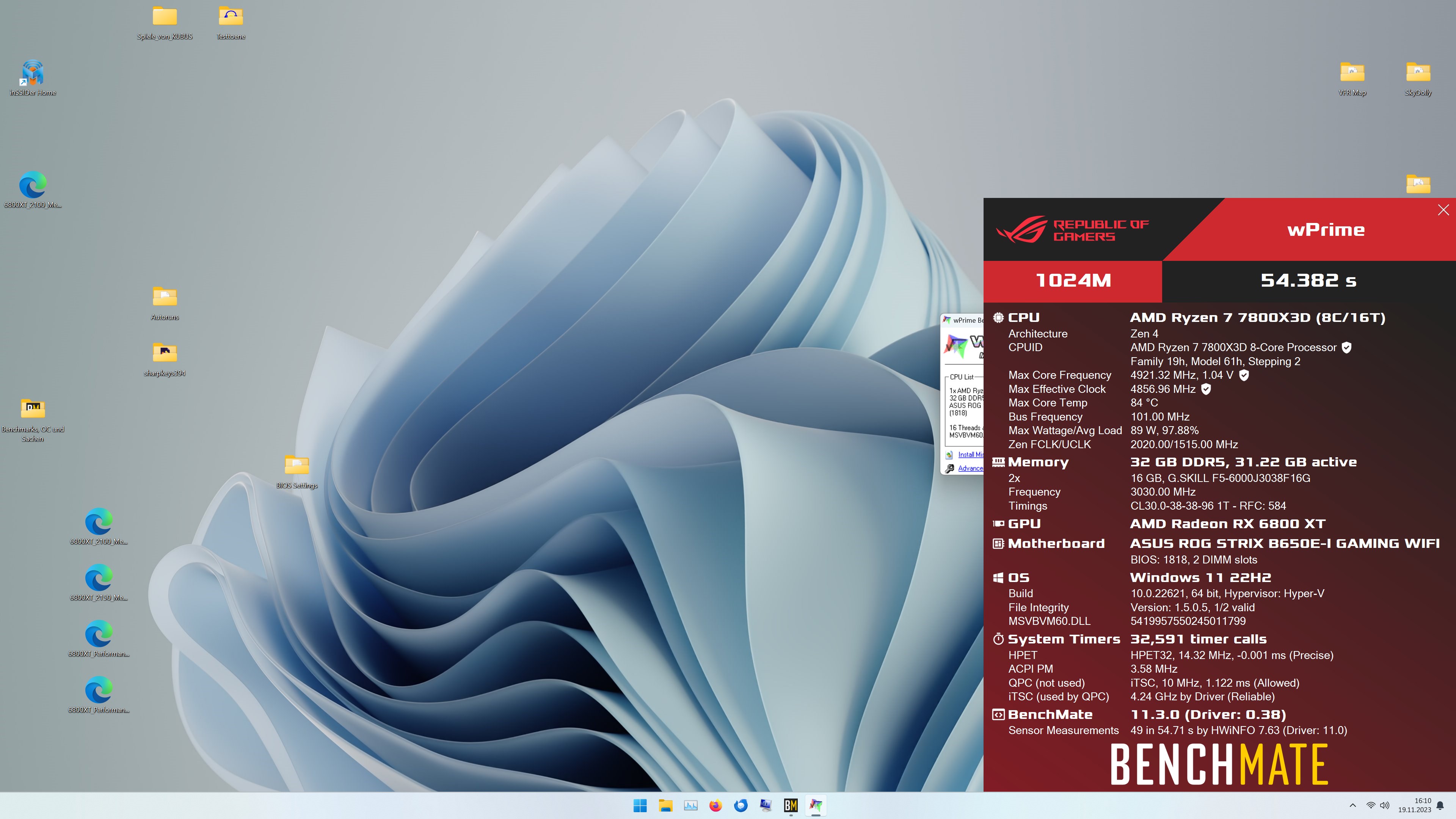Click the Zen 4 architecture value
The image size is (1456, 819).
click(x=1144, y=334)
